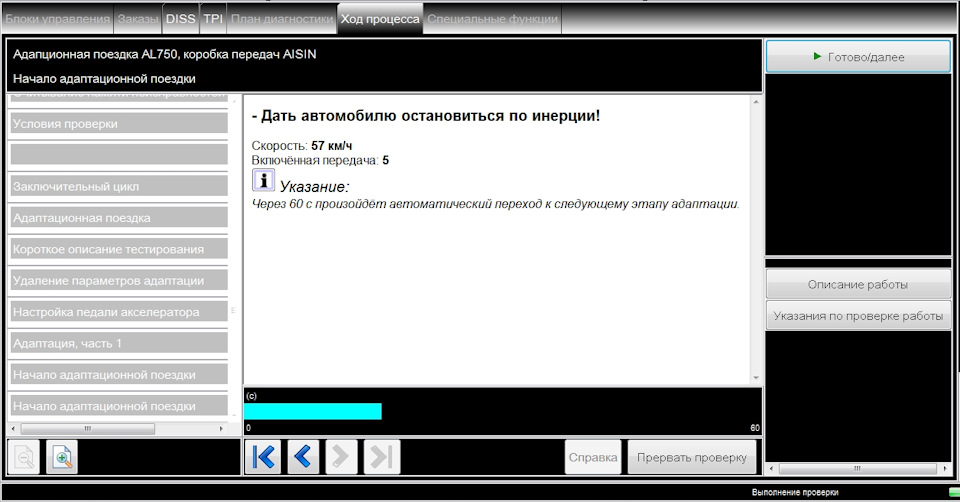This screenshot has height=502, width=960.
Task: Jump to last step with skip-forward icon
Action: point(382,457)
